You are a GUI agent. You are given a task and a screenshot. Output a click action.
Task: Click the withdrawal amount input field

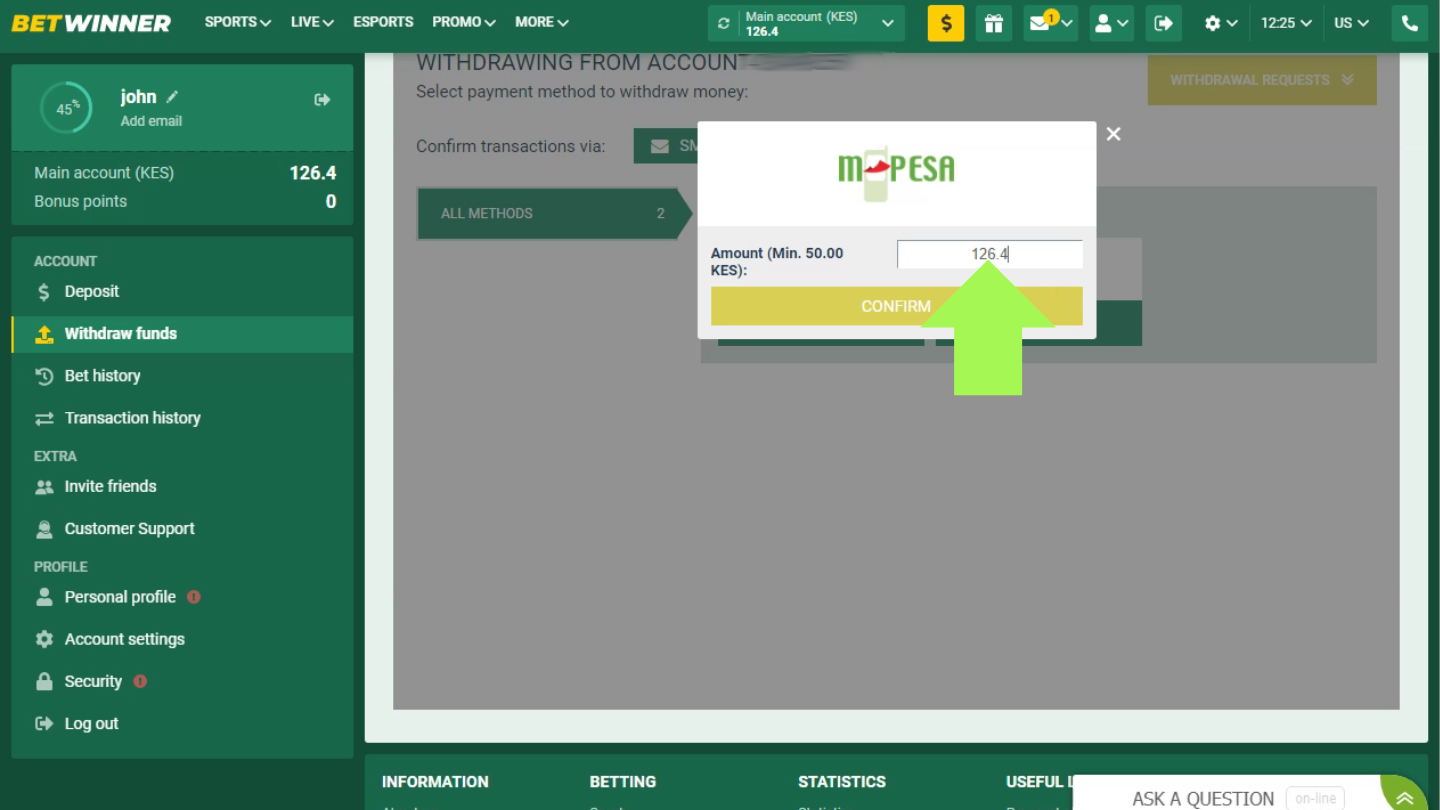989,254
